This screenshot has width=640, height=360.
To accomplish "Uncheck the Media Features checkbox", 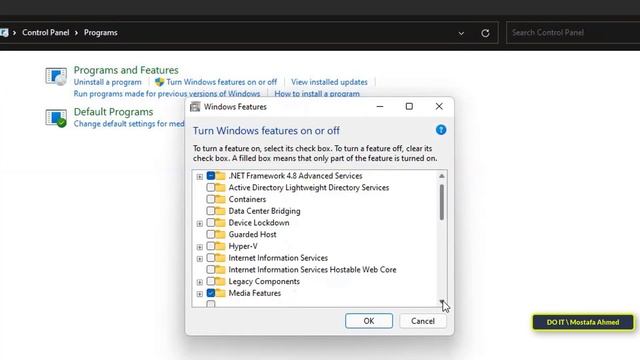I will [211, 293].
